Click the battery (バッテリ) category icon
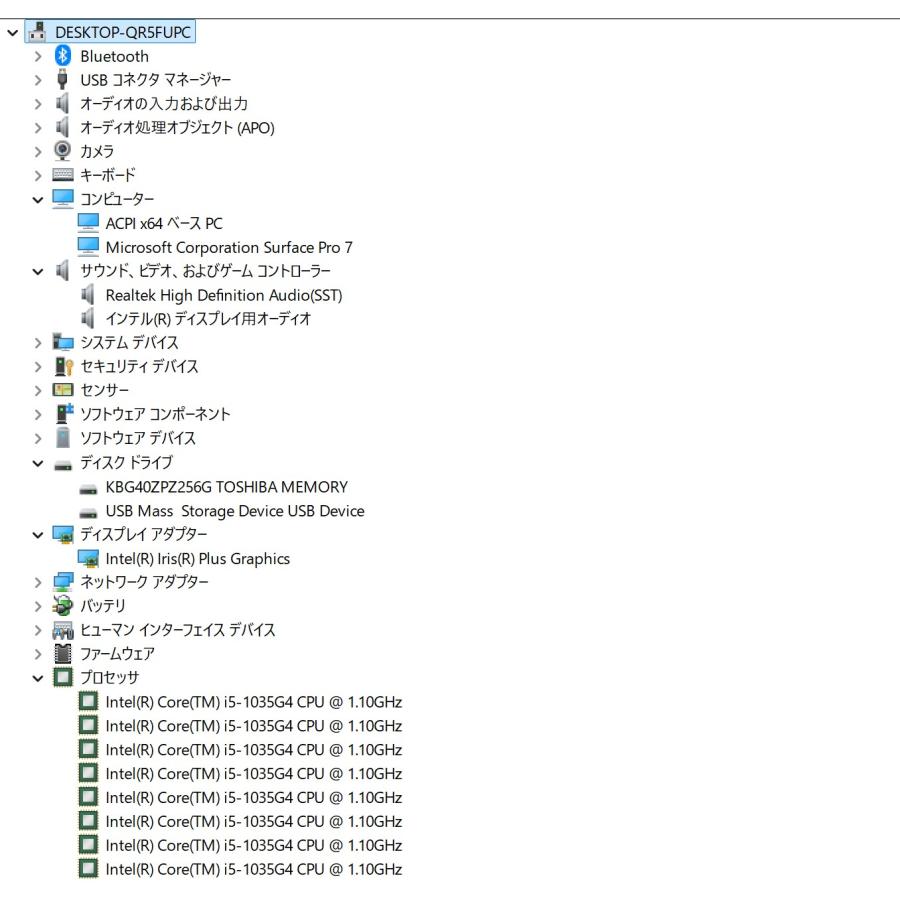This screenshot has height=900, width=900. point(63,606)
